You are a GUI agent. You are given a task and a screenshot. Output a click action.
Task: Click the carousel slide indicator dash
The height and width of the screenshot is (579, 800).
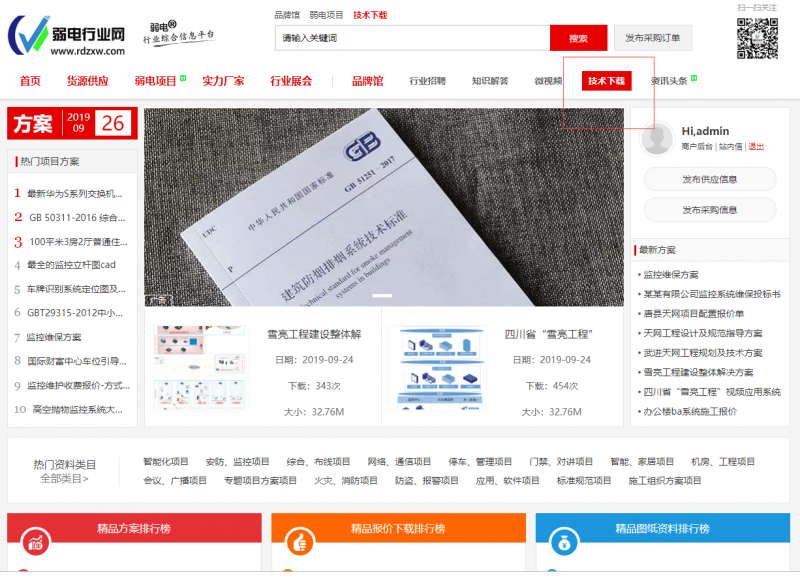click(382, 296)
